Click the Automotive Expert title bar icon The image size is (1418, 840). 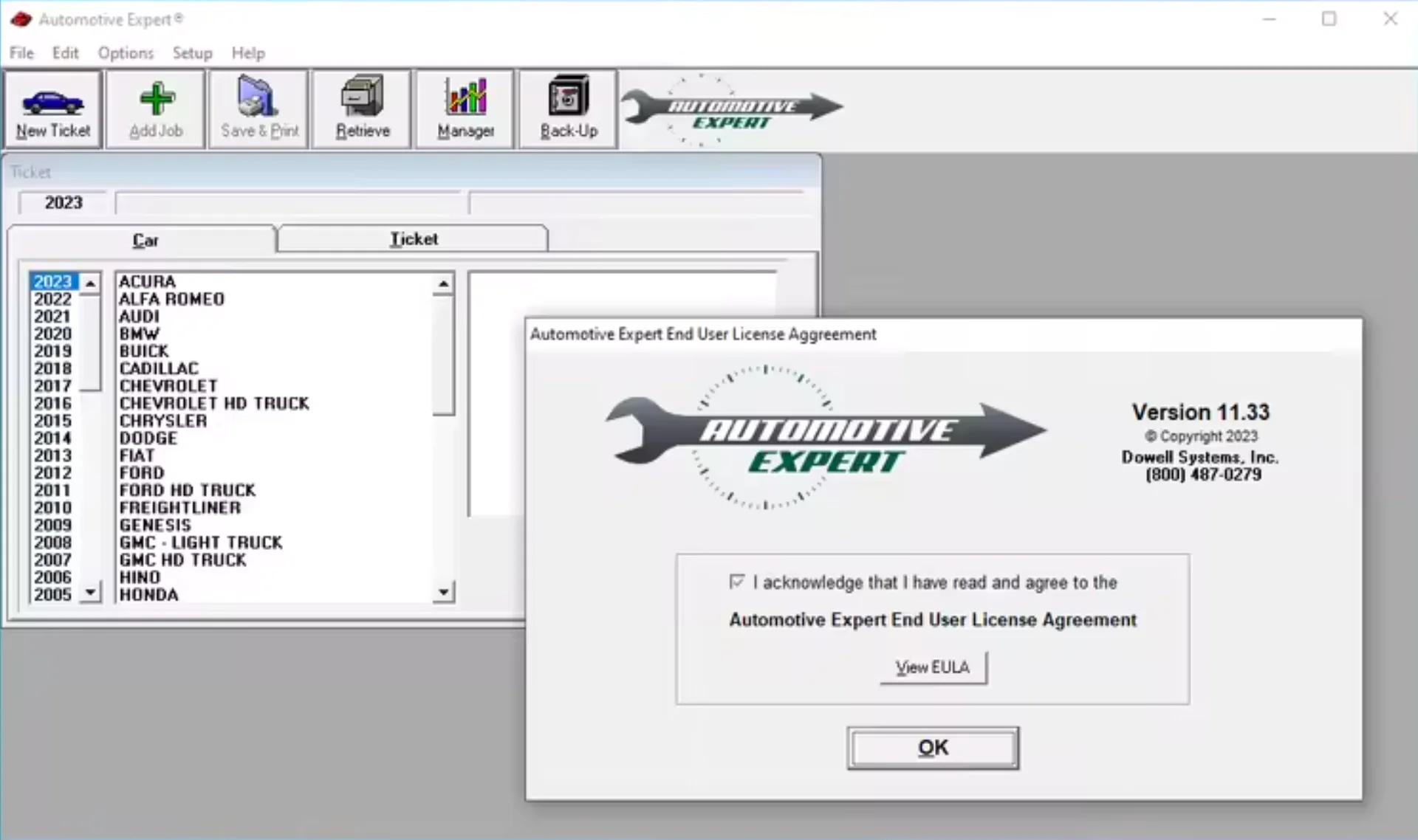[21, 19]
